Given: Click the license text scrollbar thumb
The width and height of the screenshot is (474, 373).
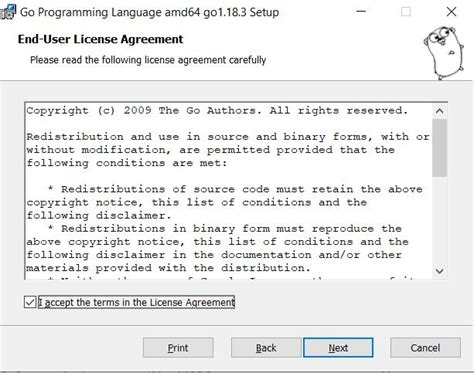Looking at the screenshot, I should (440, 148).
